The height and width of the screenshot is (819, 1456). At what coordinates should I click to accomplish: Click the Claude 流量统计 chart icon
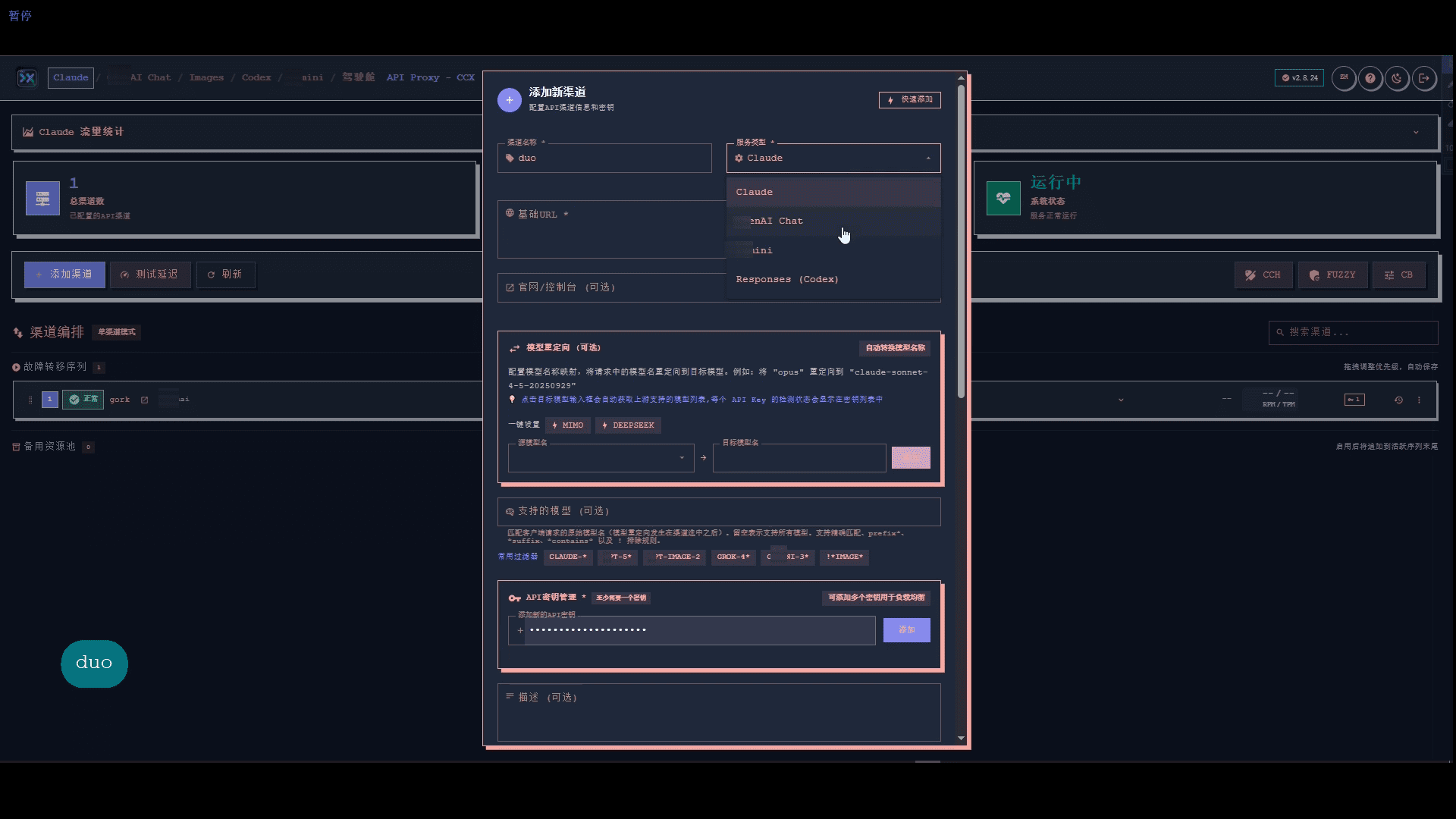point(28,132)
